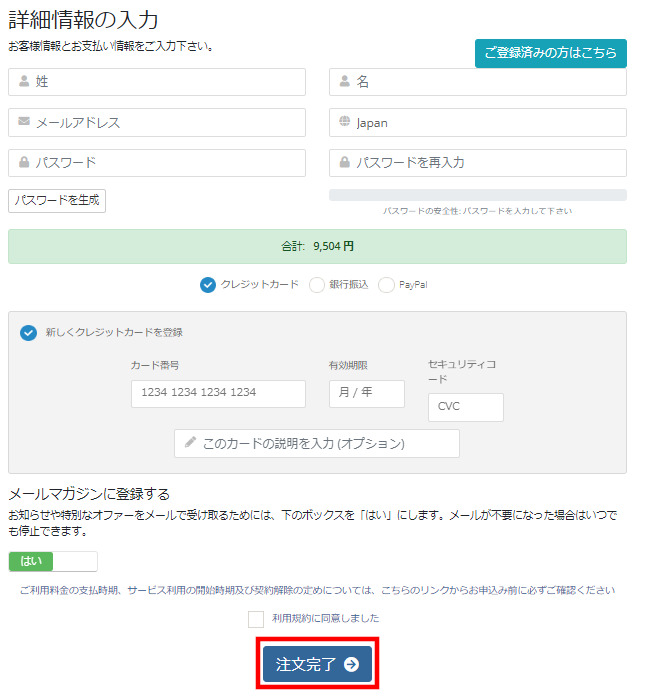Click ご登録済みの方はこちら login button
Viewport: 649px width, 697px height.
point(551,53)
